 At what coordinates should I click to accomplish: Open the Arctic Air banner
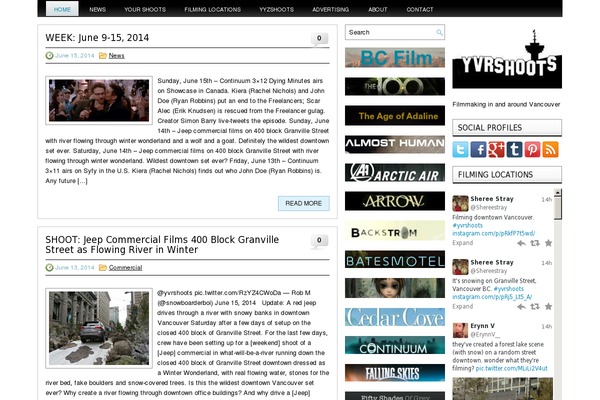coord(395,173)
